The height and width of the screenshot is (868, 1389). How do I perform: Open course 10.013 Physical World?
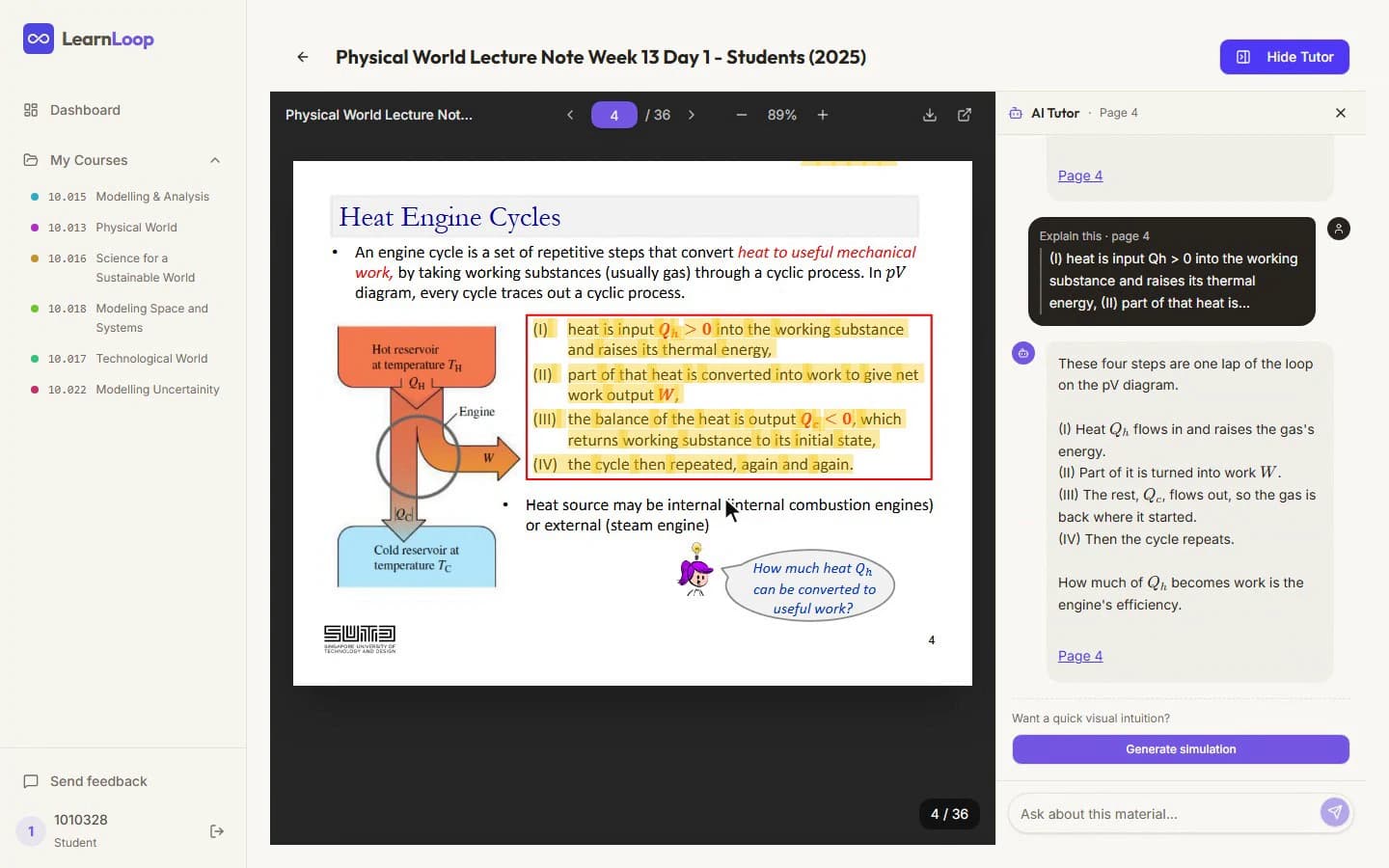click(112, 228)
